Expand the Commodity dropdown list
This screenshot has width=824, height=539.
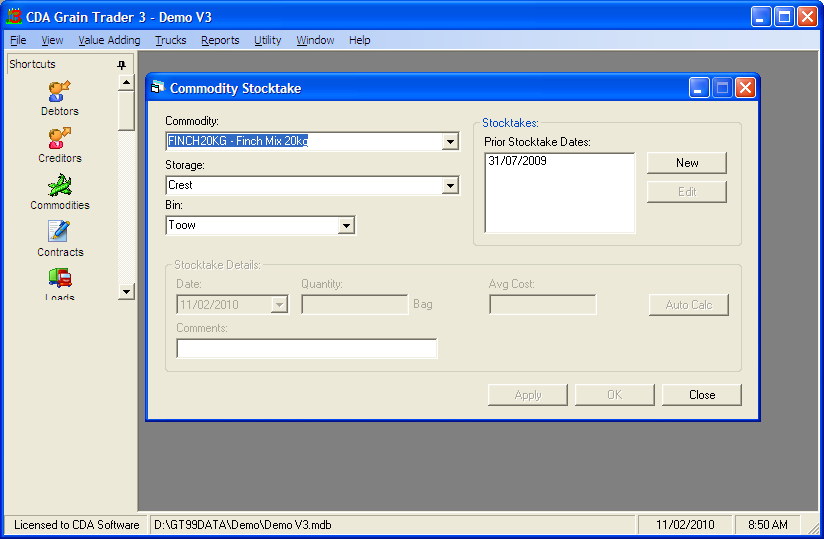(450, 142)
